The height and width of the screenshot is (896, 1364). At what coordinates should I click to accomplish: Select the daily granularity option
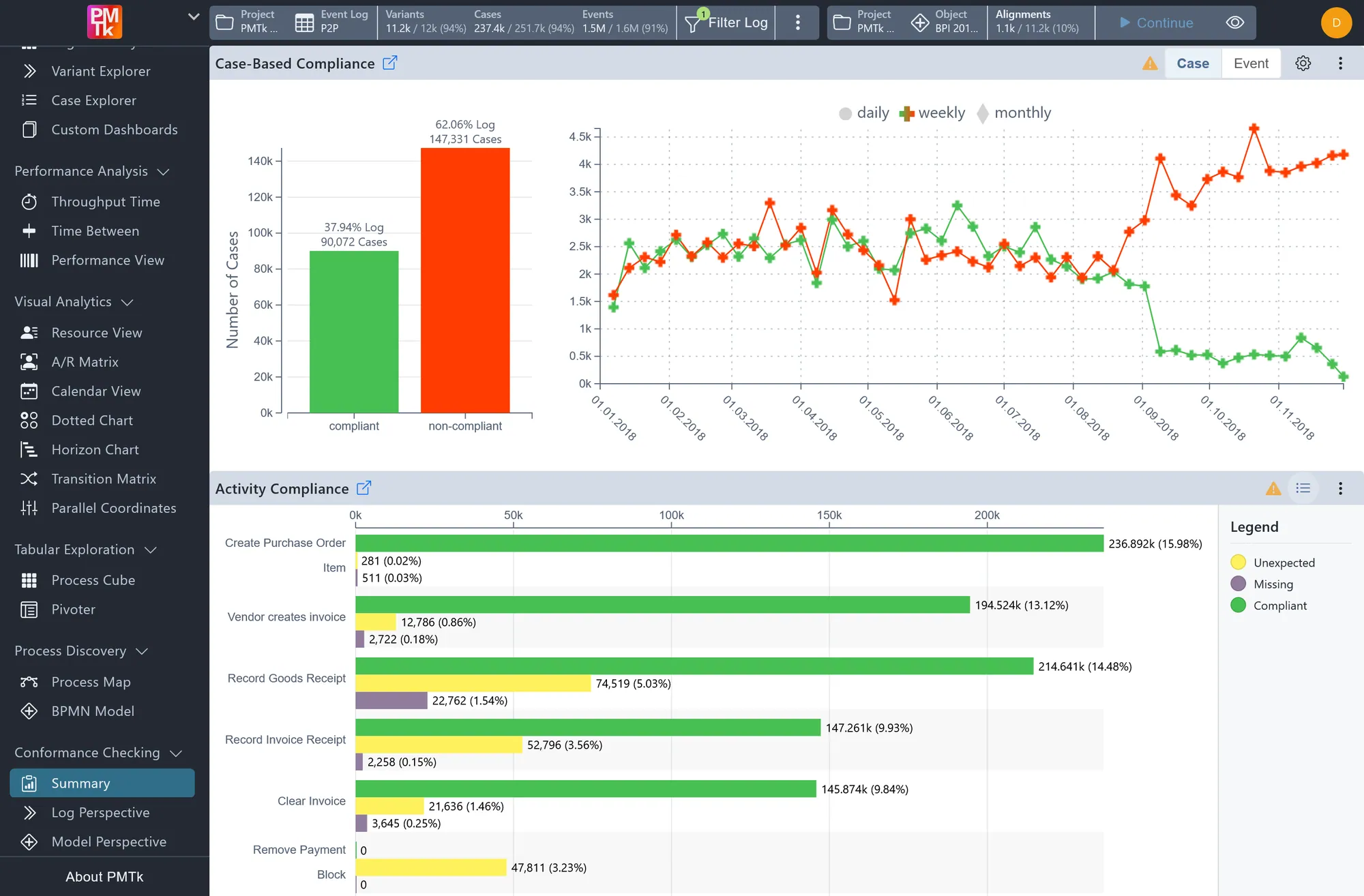tap(864, 113)
